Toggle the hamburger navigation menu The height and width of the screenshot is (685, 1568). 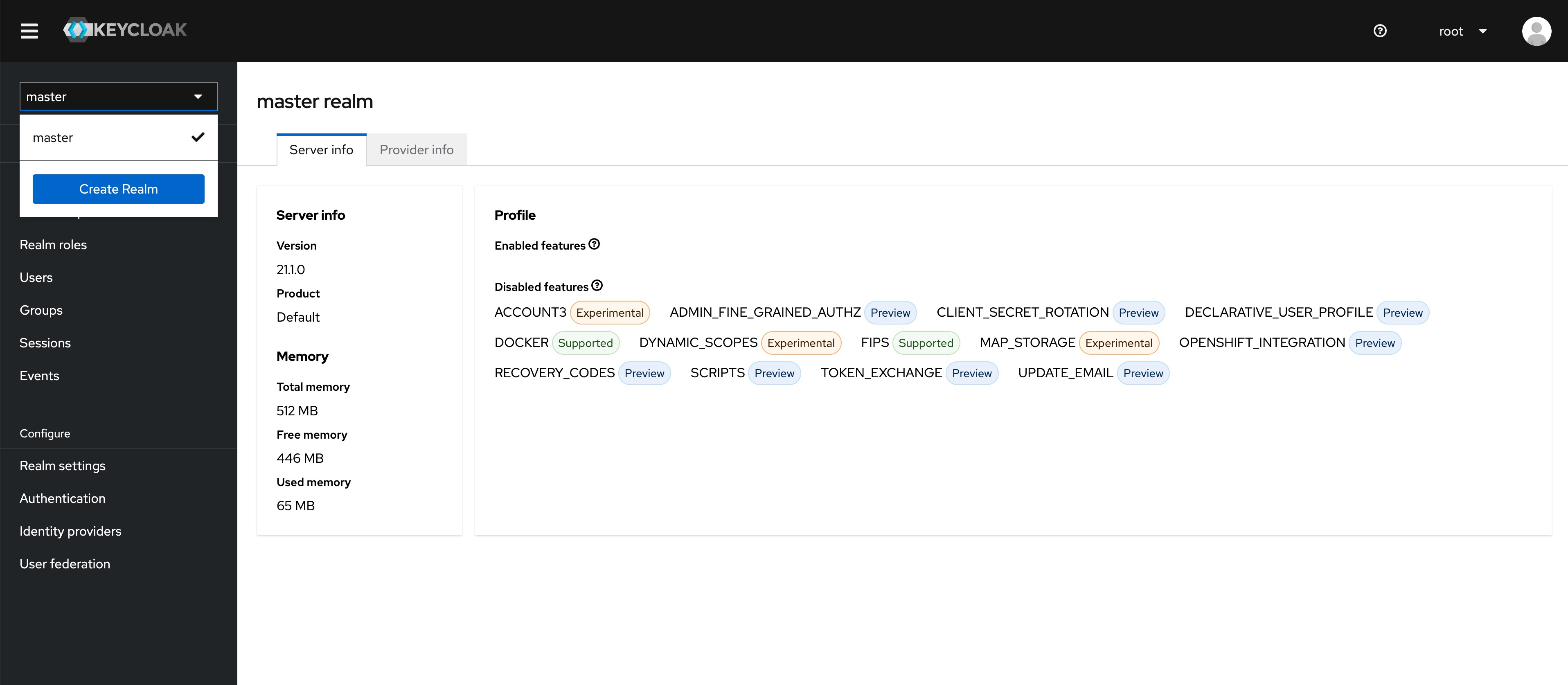[29, 31]
